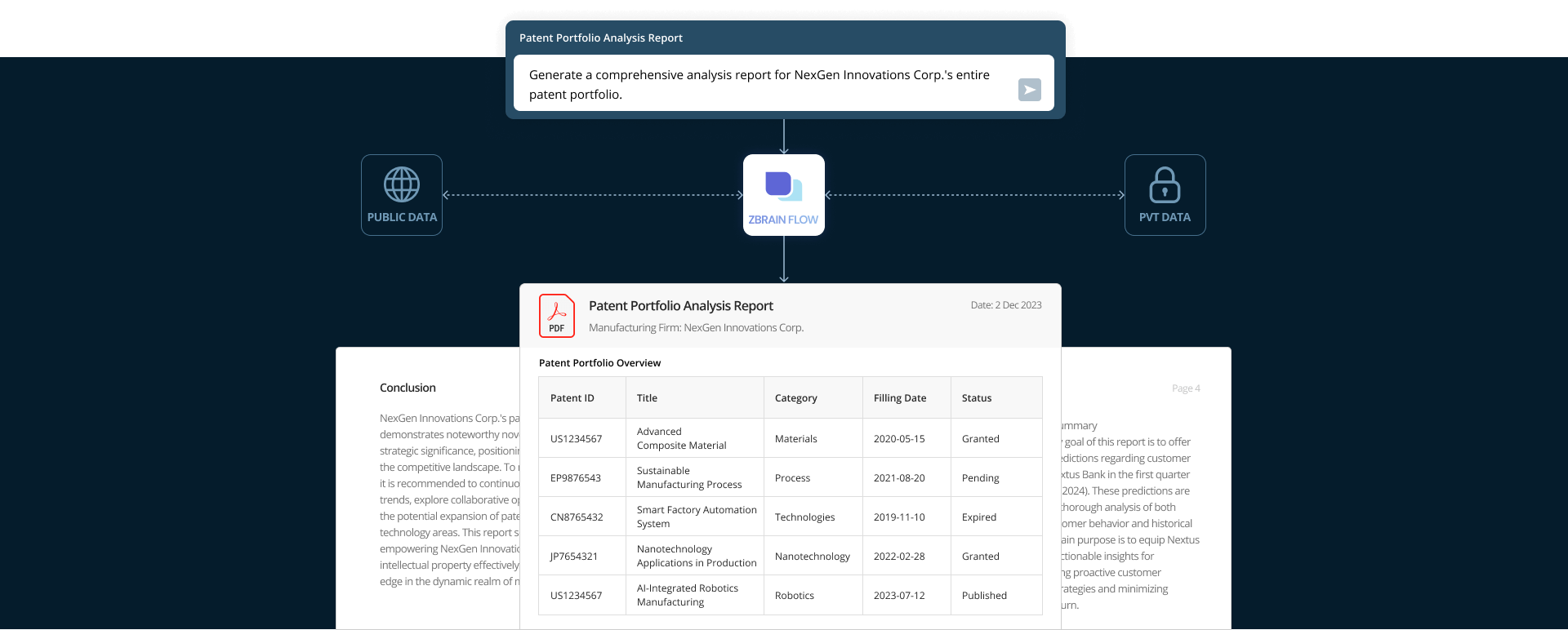Click the ZBrain Flow logo icon
1568x630 pixels.
pos(784,186)
